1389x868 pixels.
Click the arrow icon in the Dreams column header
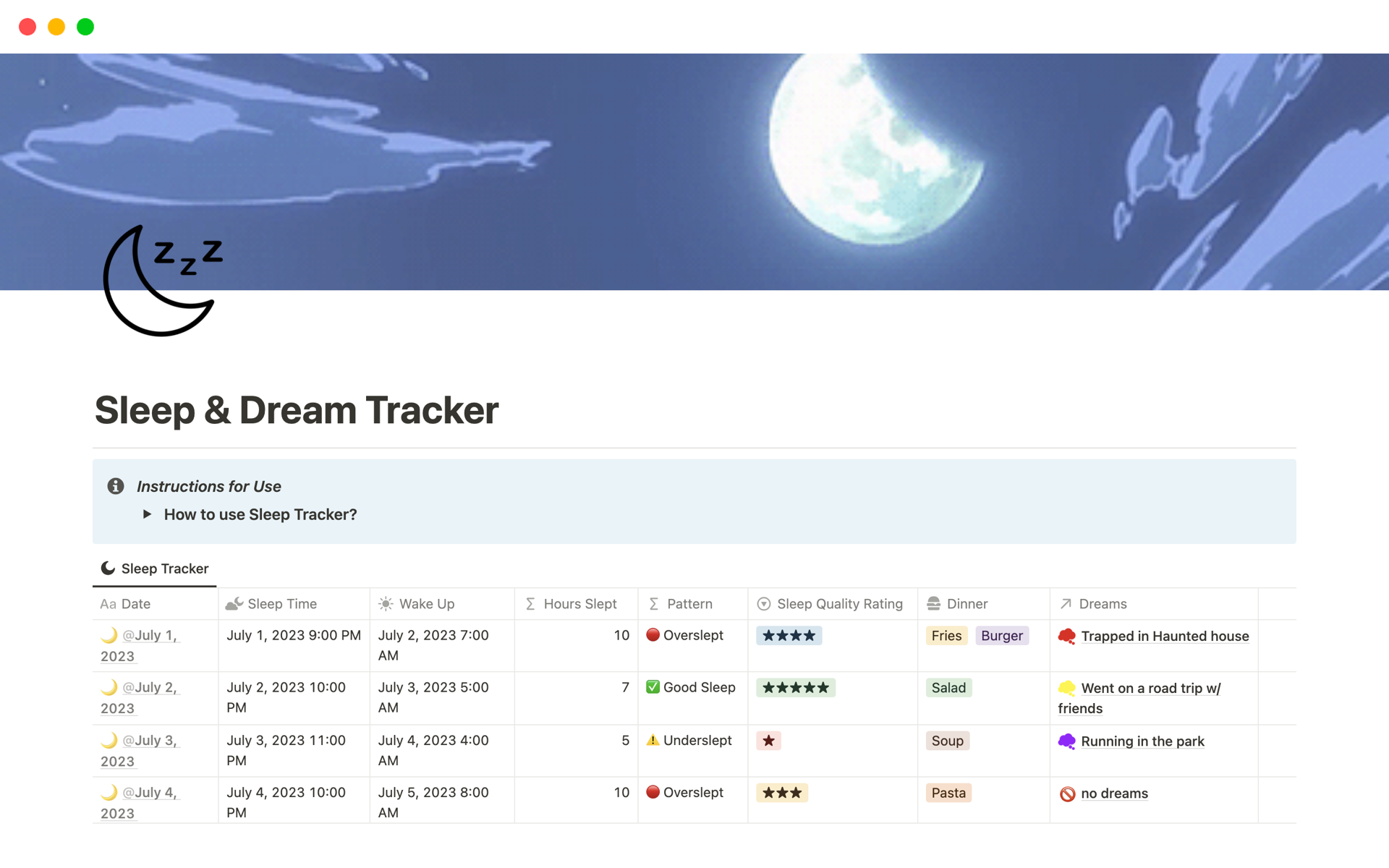pos(1064,603)
